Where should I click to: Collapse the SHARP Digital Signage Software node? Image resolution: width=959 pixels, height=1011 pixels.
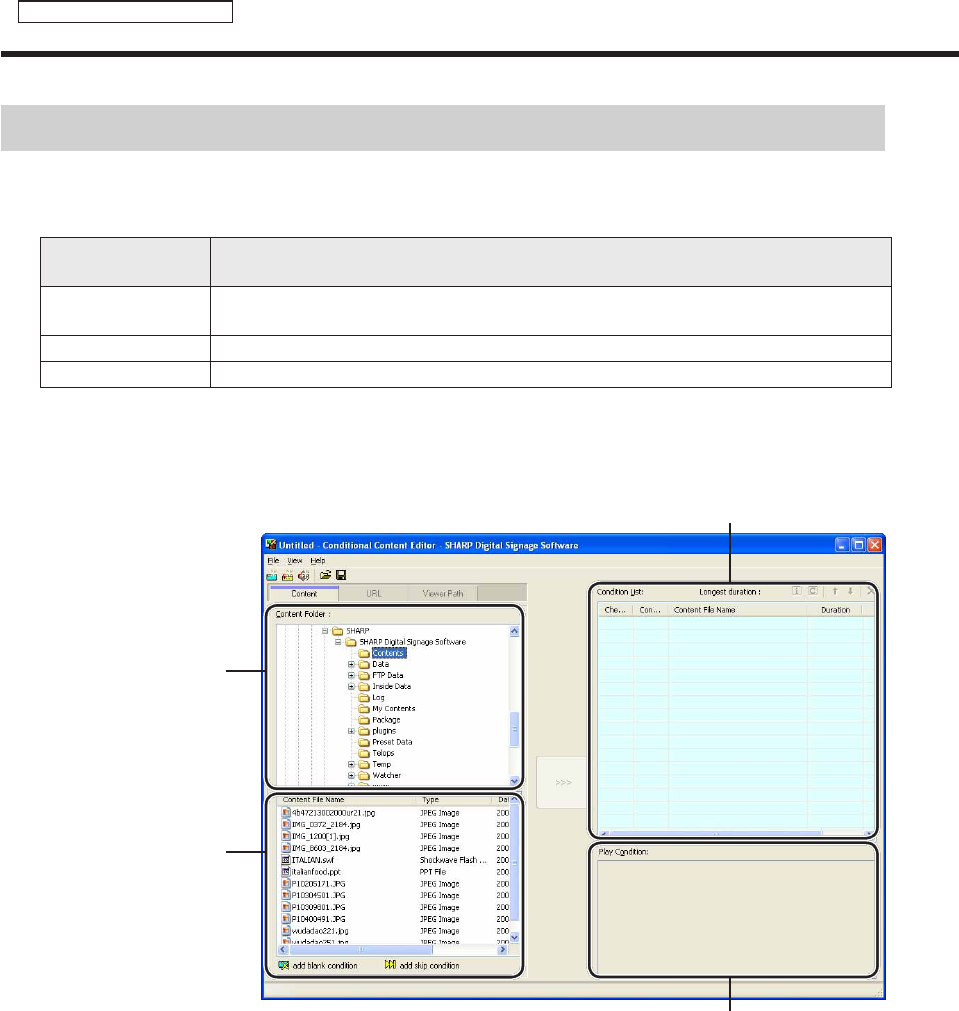[338, 642]
